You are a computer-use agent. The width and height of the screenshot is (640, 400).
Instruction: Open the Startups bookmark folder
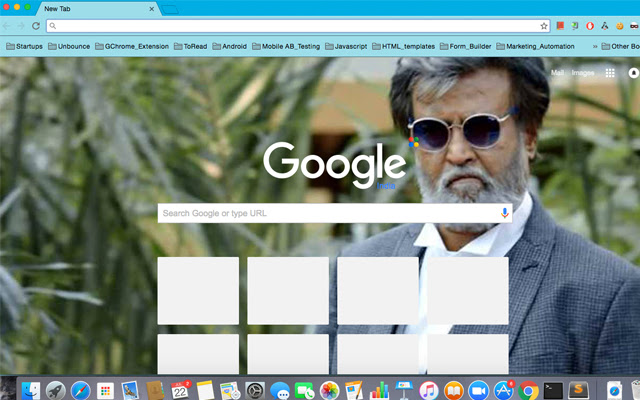pyautogui.click(x=24, y=47)
